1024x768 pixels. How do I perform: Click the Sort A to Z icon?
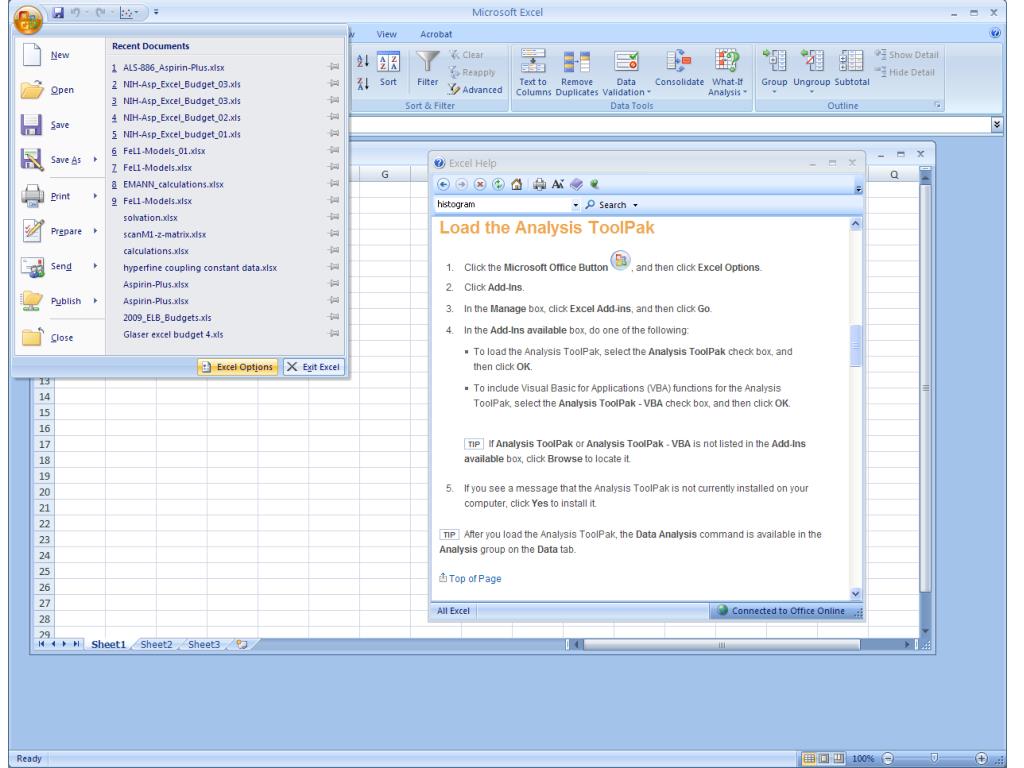tap(363, 61)
